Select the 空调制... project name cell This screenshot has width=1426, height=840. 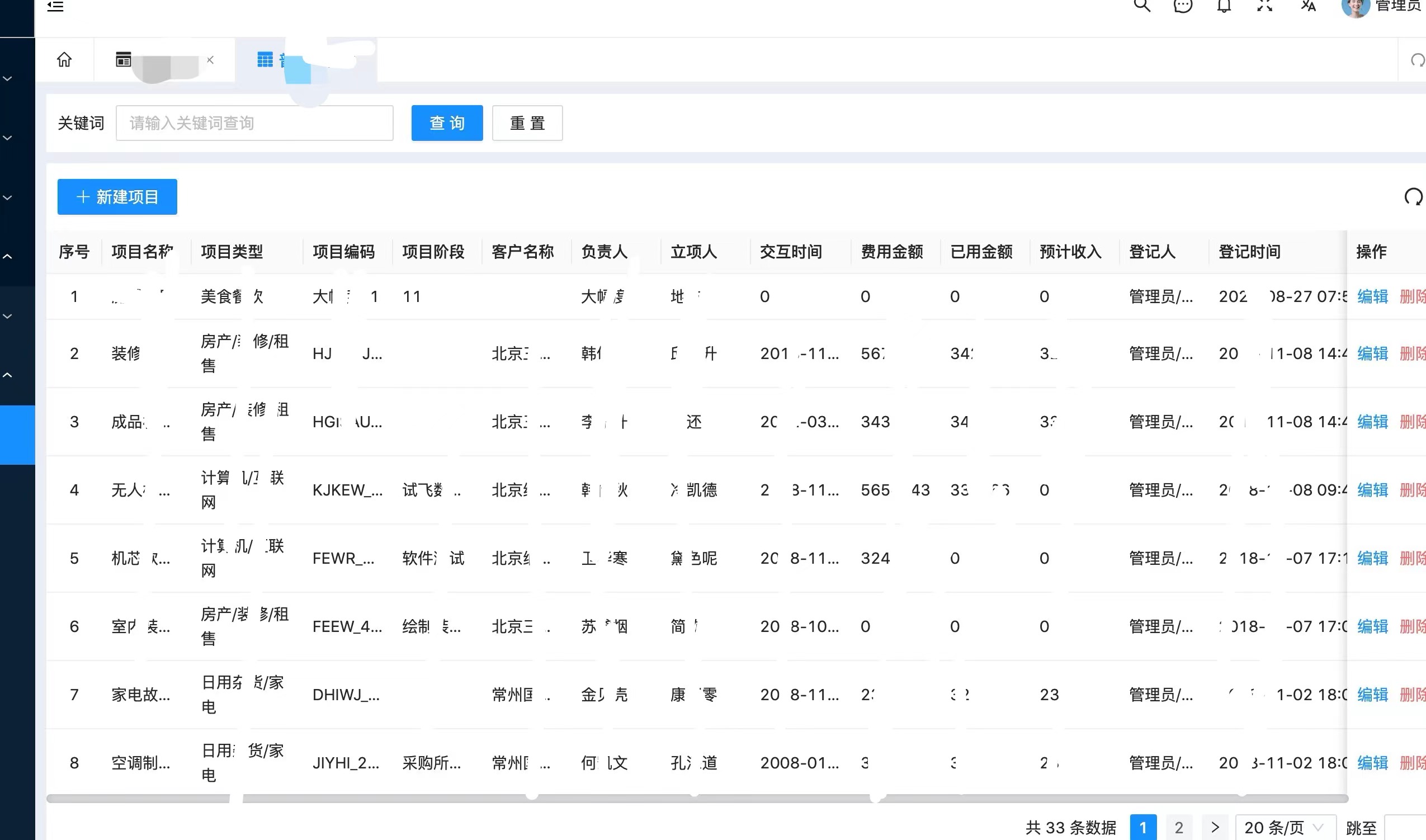tap(141, 763)
